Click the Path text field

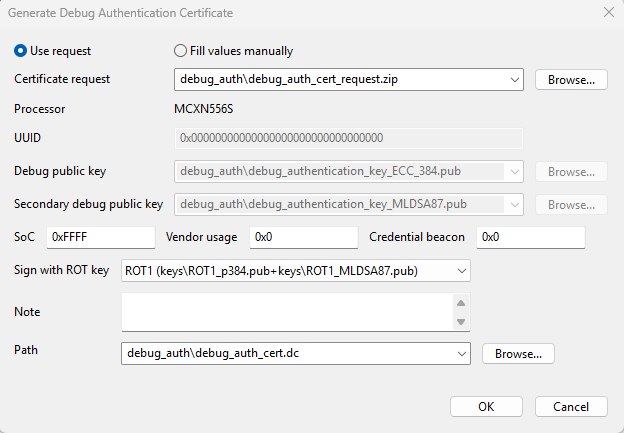pyautogui.click(x=285, y=353)
